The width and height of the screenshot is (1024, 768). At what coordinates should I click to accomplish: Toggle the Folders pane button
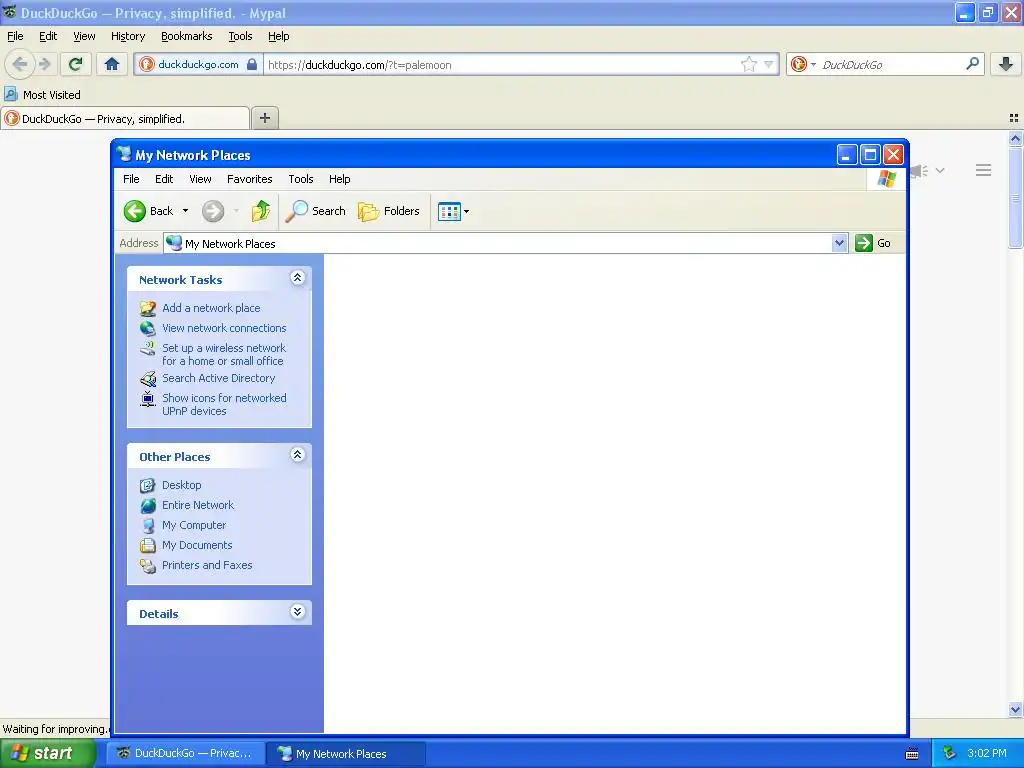coord(389,211)
